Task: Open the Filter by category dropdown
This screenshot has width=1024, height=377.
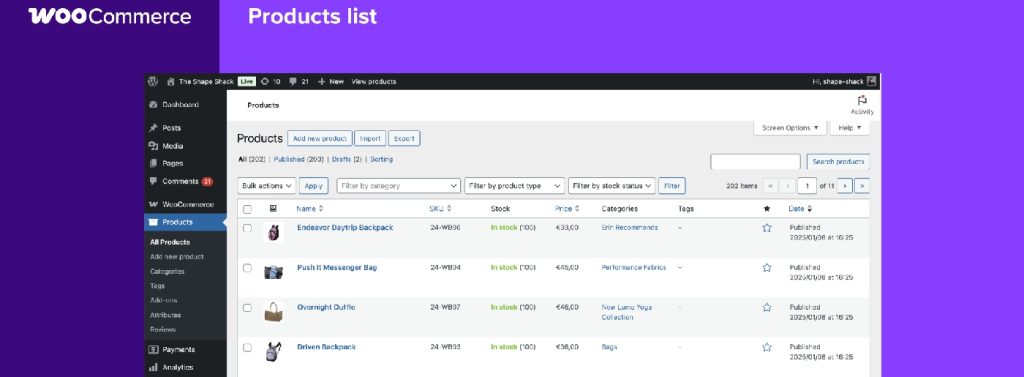Action: click(399, 186)
